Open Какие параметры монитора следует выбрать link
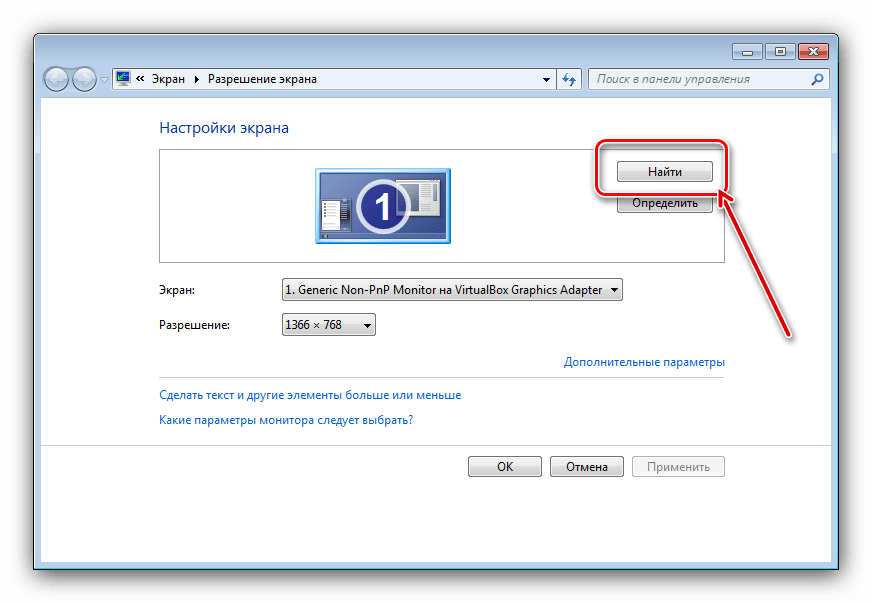Screen dimensions: 872x603 (x=286, y=420)
